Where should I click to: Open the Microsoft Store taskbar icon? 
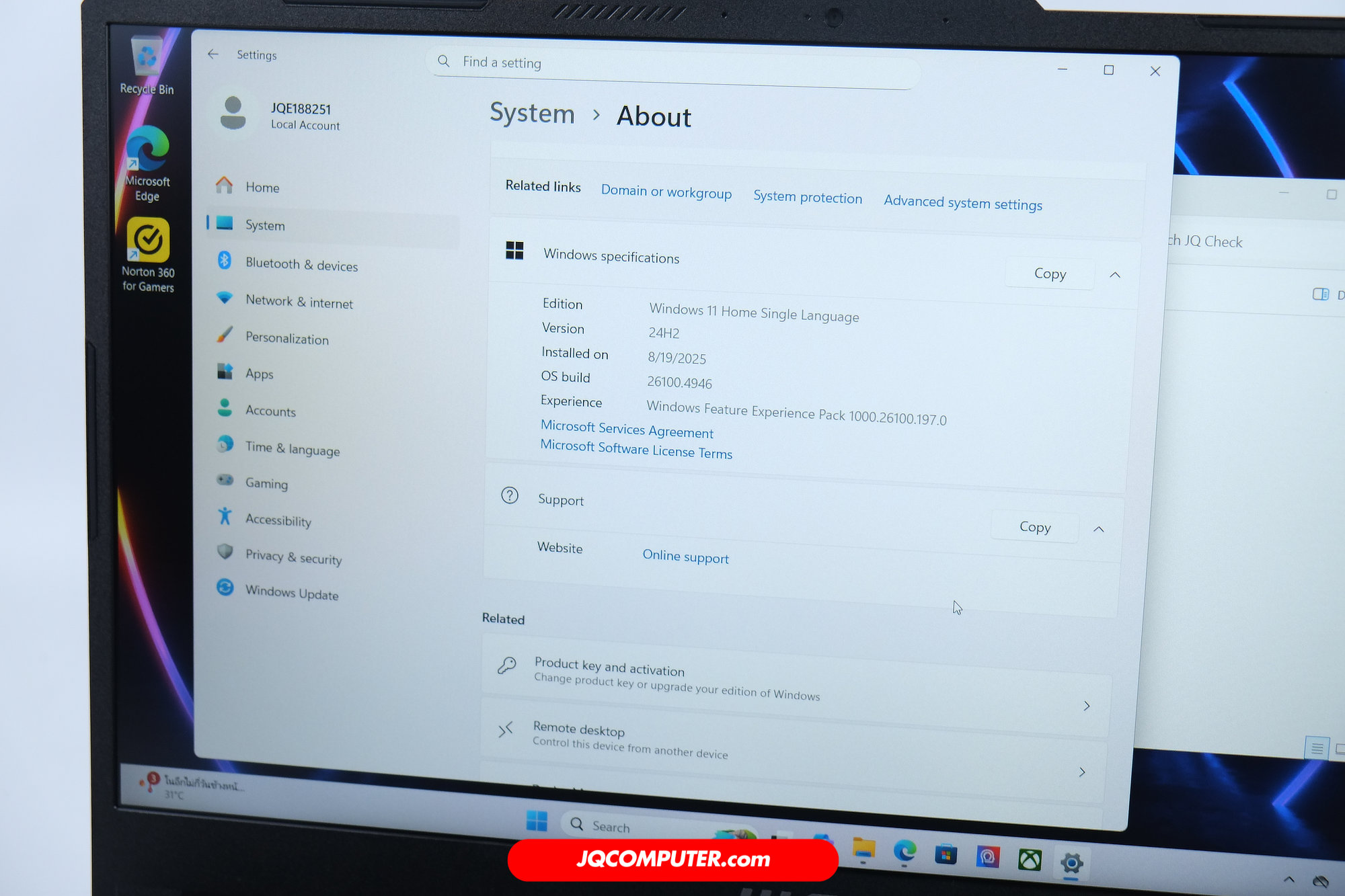tap(946, 855)
